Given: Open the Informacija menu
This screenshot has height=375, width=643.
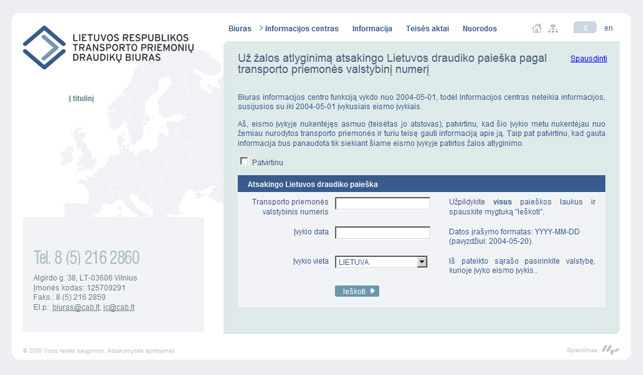Looking at the screenshot, I should (x=372, y=29).
